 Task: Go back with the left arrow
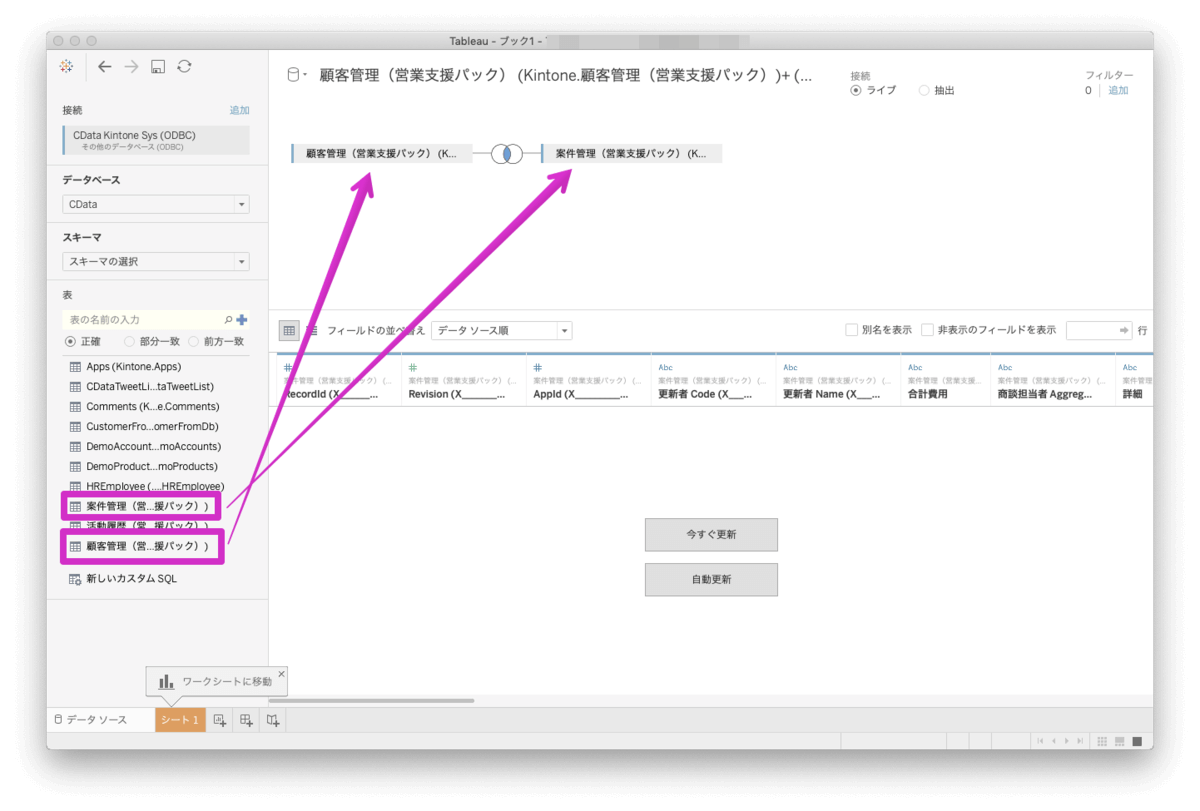[104, 67]
